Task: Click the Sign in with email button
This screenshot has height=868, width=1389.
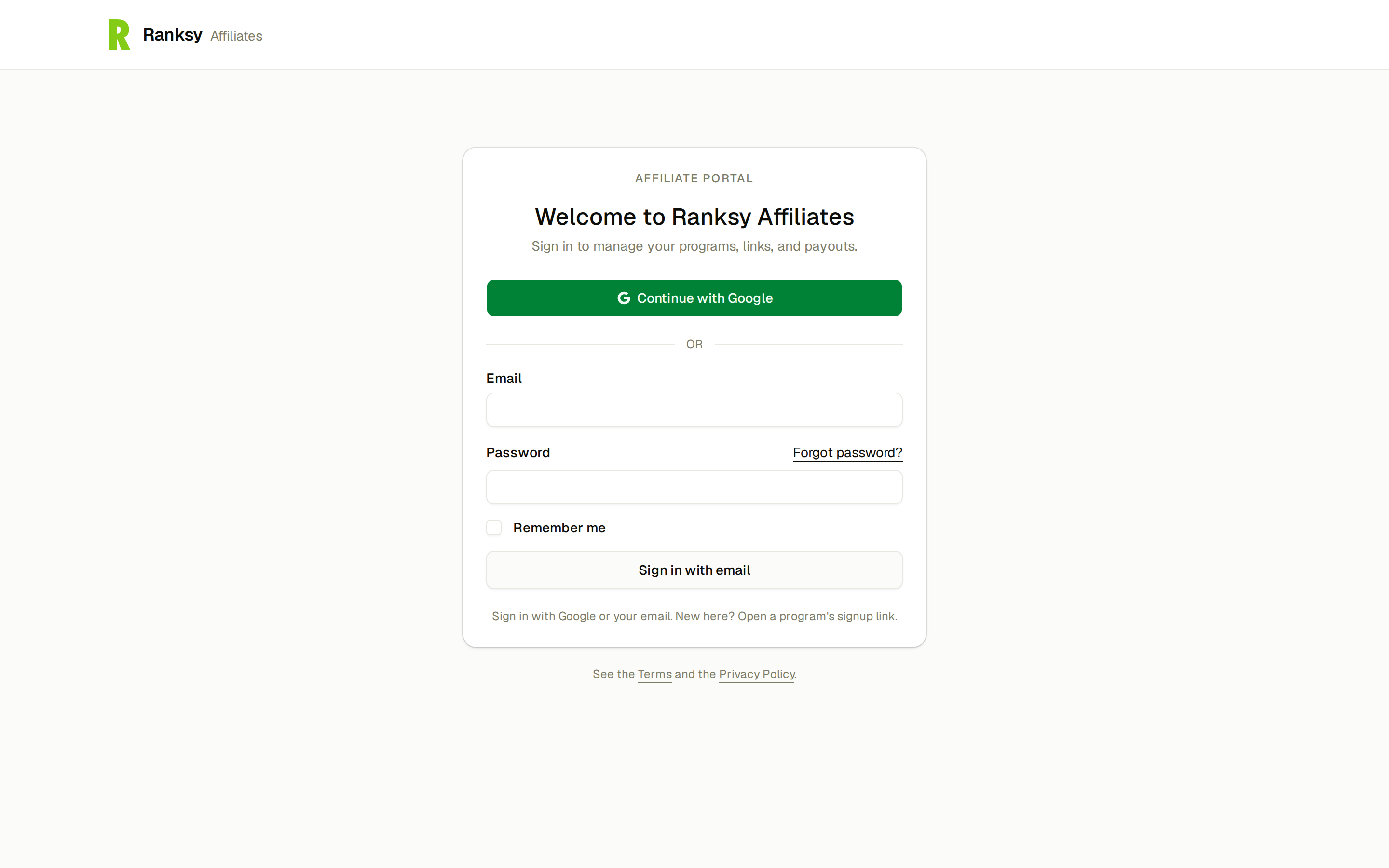Action: coord(694,570)
